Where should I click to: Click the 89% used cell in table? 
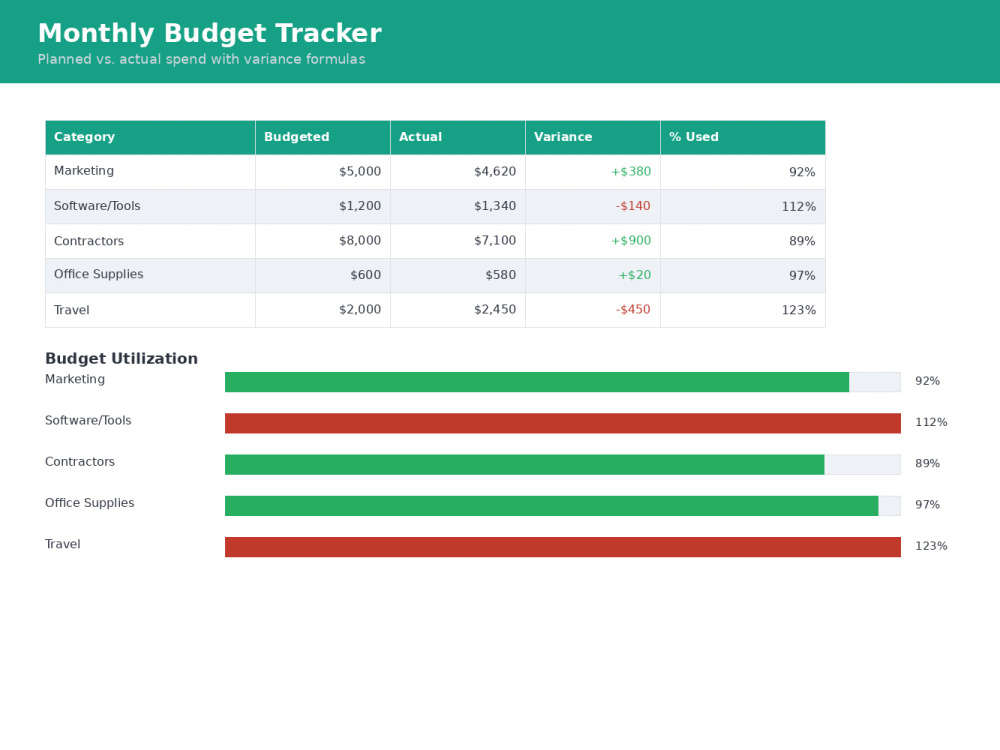[743, 241]
